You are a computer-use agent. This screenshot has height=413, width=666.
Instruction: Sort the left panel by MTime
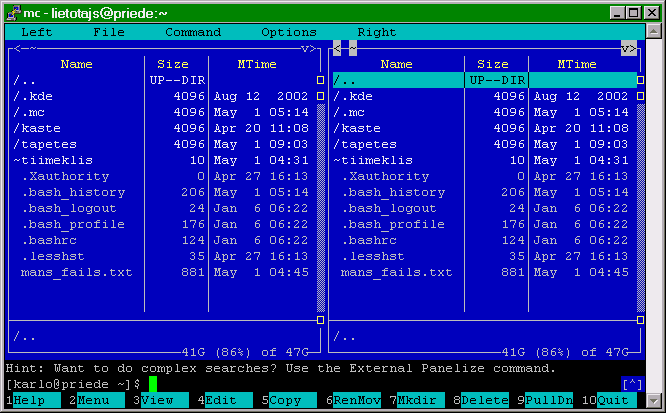(257, 64)
